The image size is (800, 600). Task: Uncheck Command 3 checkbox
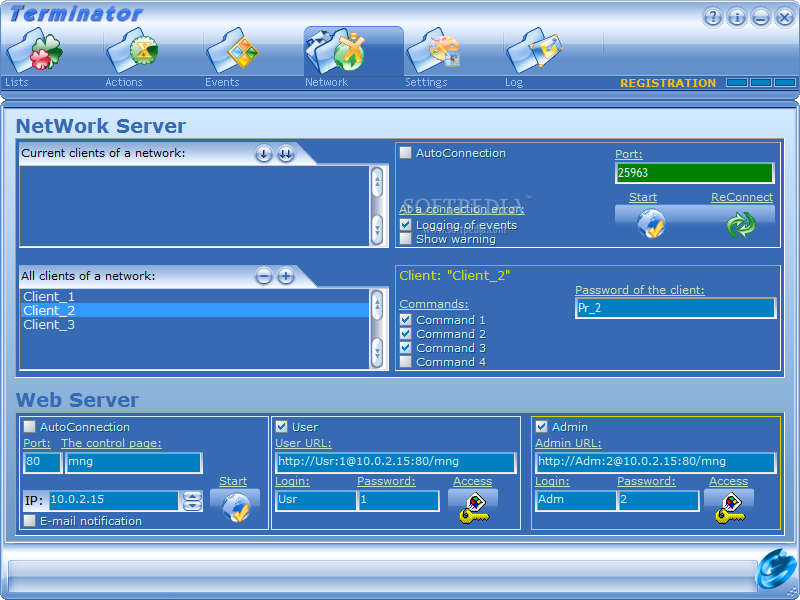(x=406, y=348)
